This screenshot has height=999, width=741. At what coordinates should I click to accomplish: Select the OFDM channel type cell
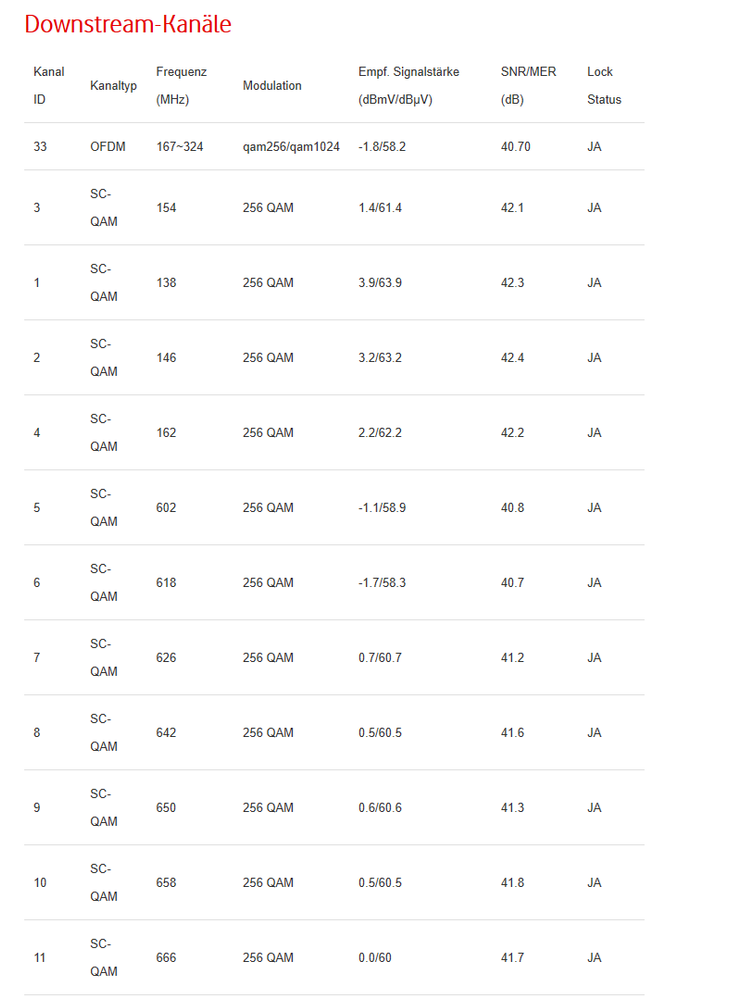(108, 147)
